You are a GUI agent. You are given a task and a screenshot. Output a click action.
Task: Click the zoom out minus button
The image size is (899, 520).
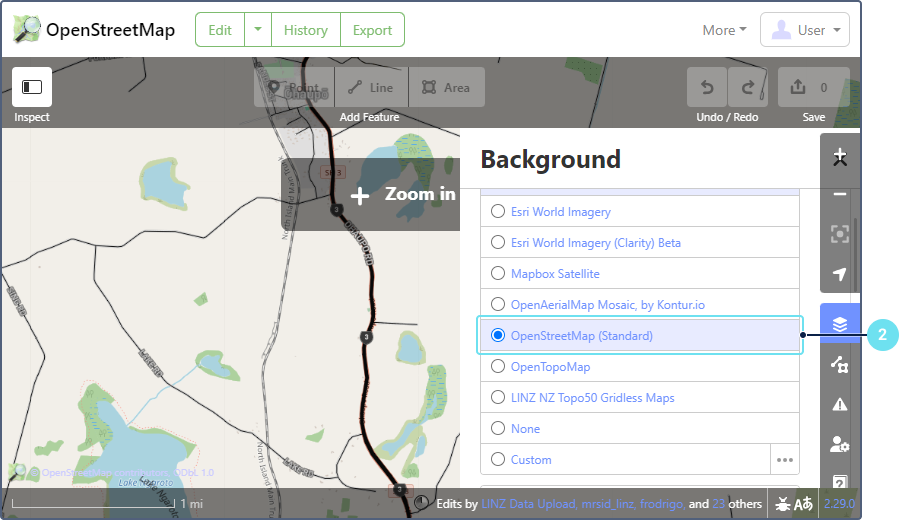click(x=839, y=194)
